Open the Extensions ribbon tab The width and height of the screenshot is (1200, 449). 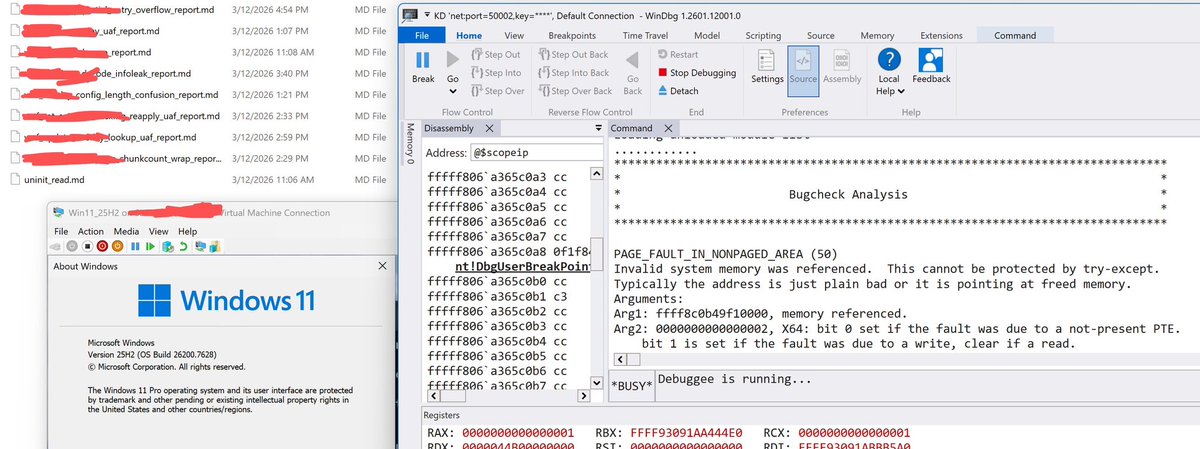coord(941,35)
